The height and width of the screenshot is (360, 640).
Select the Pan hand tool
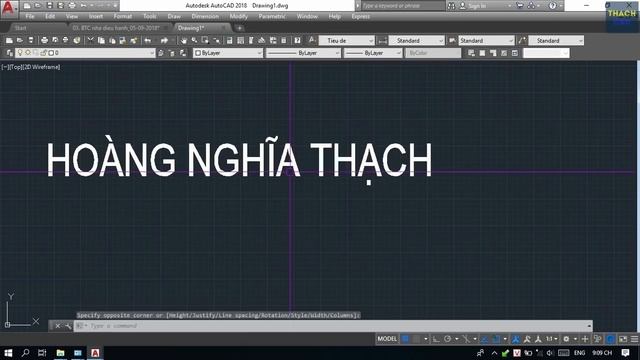click(184, 40)
